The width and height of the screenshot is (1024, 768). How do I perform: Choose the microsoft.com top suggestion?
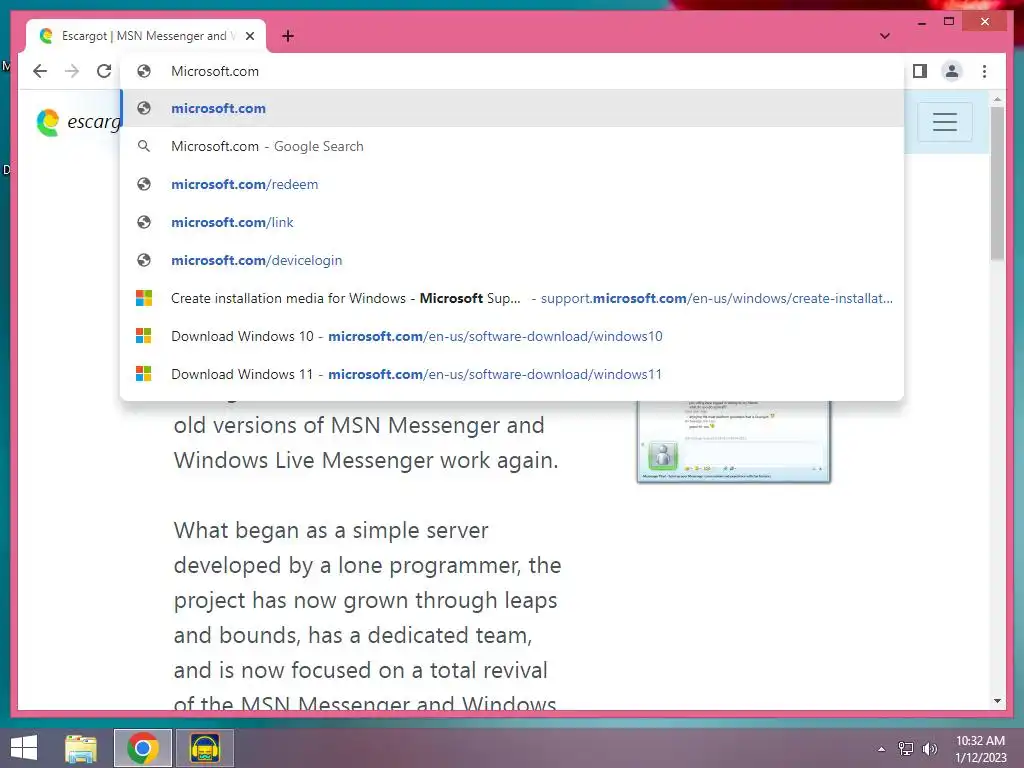click(513, 108)
